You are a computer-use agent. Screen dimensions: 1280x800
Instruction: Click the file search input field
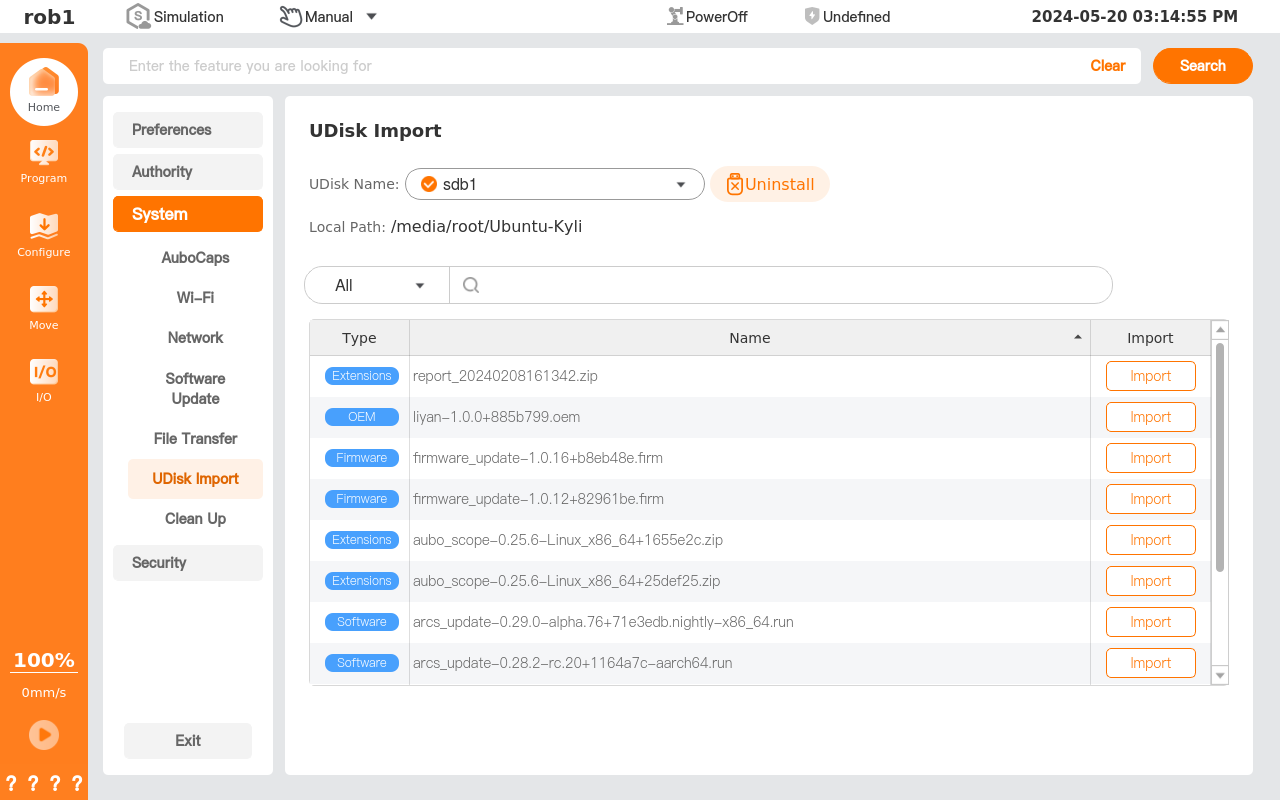pos(790,285)
